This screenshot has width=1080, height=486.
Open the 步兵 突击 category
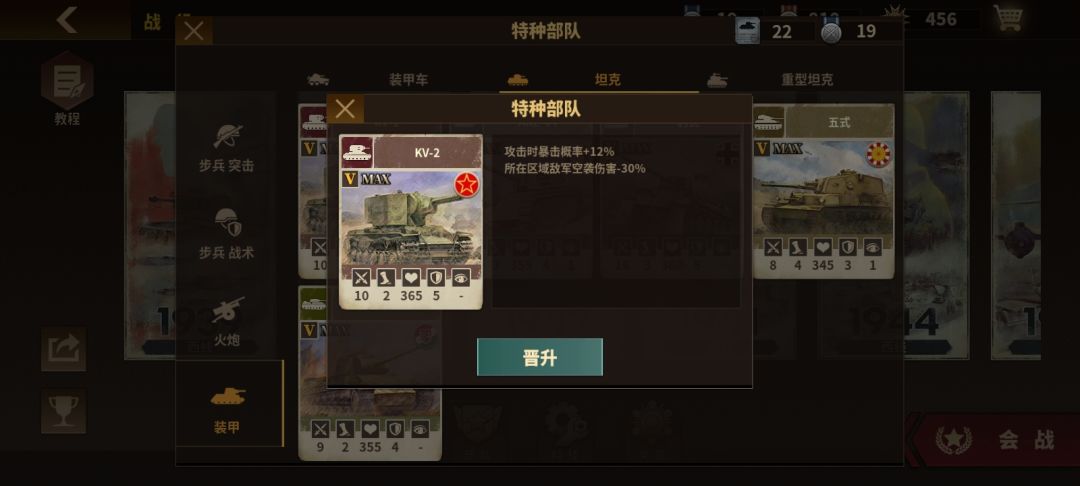coord(227,148)
